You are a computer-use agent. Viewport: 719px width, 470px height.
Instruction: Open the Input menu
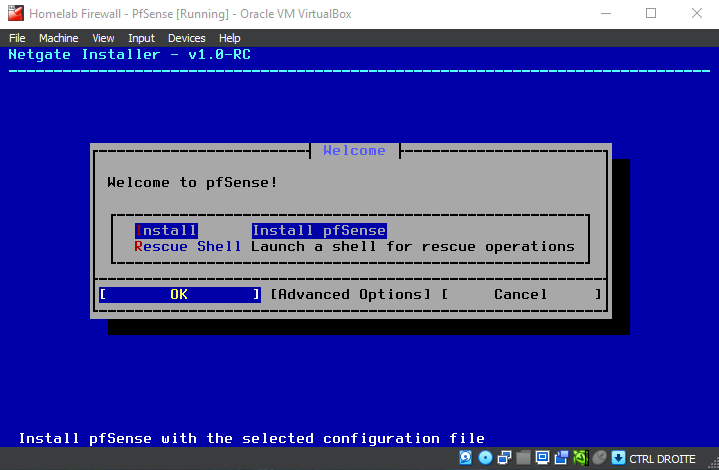pos(141,38)
